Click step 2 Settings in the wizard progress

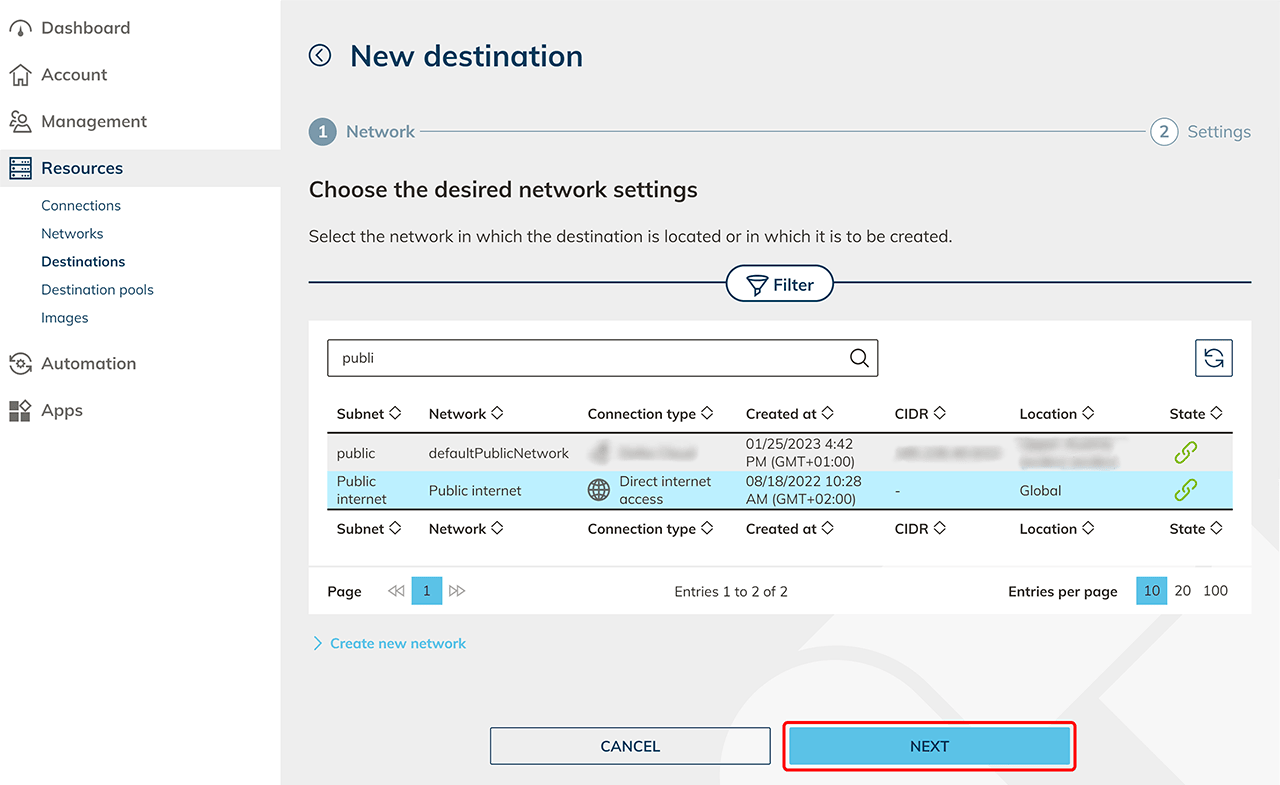1200,132
